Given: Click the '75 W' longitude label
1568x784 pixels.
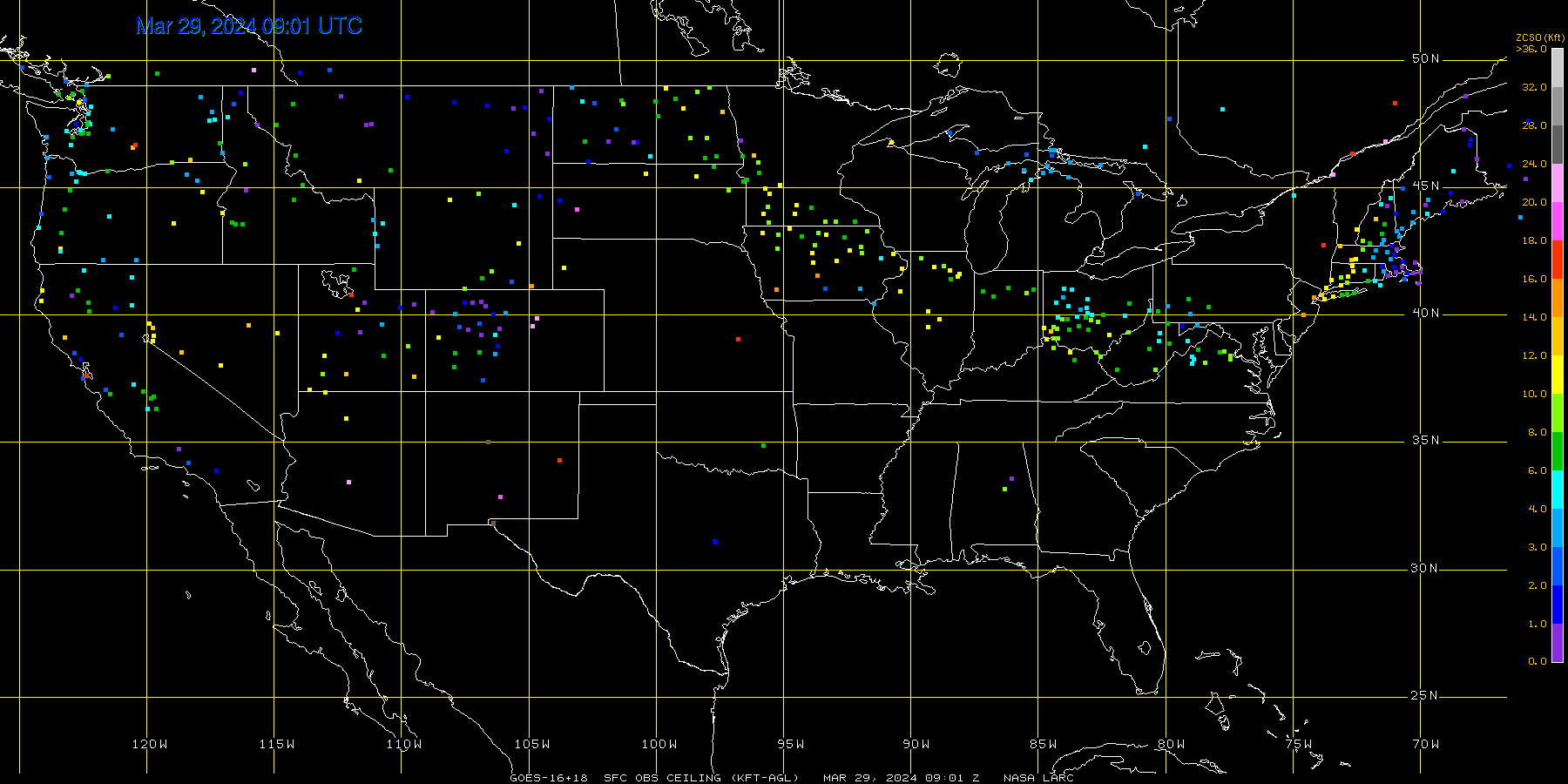Looking at the screenshot, I should pyautogui.click(x=1299, y=744).
